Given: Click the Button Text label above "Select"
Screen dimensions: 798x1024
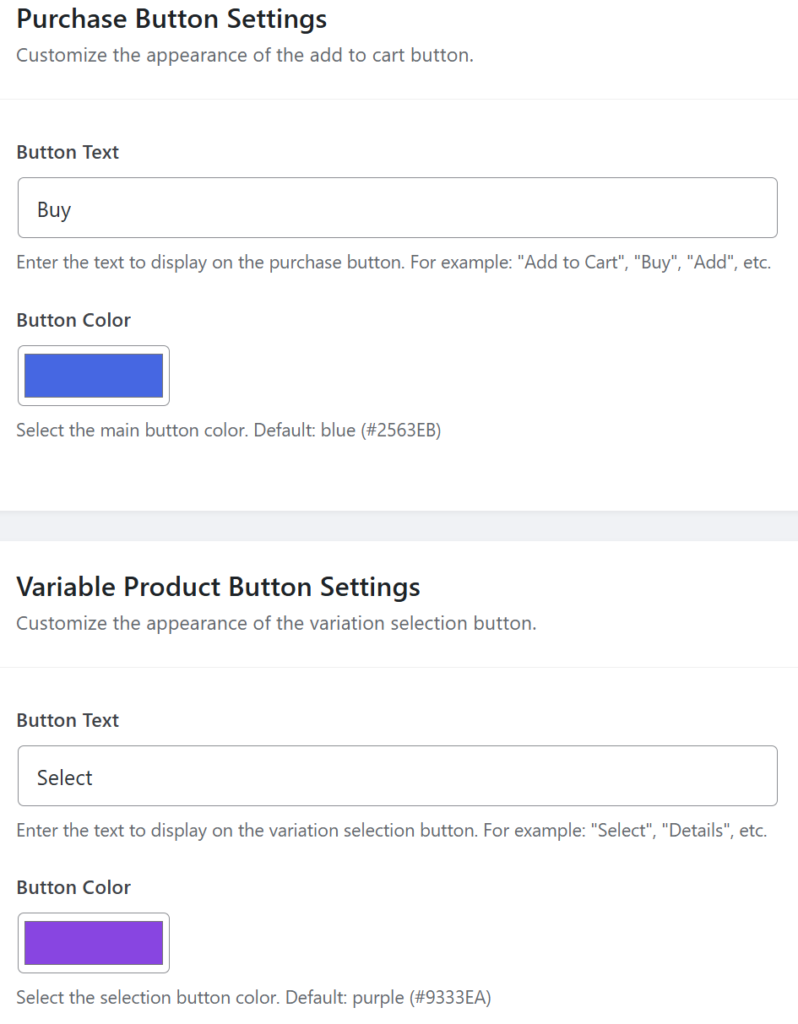Looking at the screenshot, I should (x=68, y=720).
